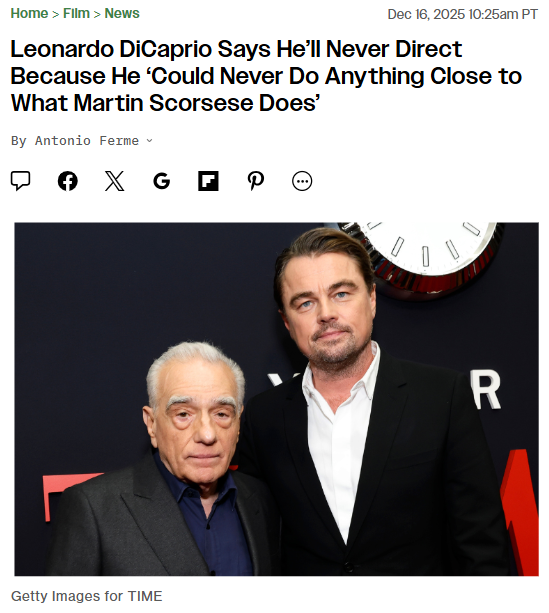The image size is (549, 613).
Task: Open the Film breadcrumb section
Action: pos(76,13)
